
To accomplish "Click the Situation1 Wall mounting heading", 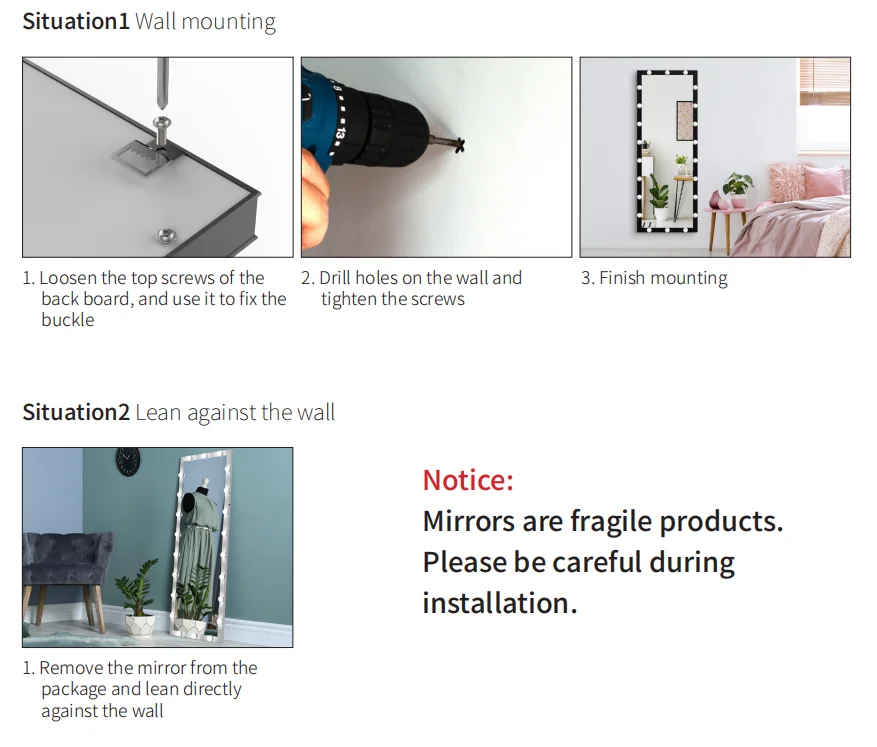I will (149, 22).
